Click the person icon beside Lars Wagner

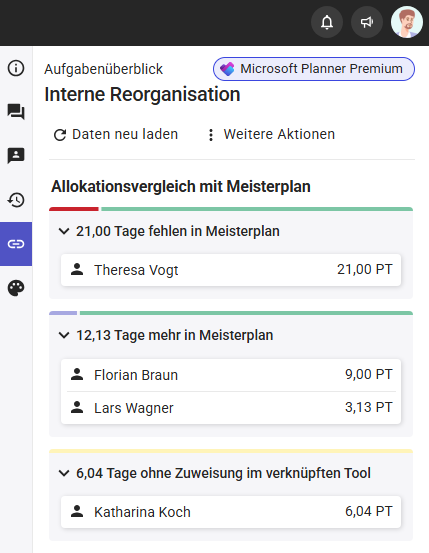[77, 407]
